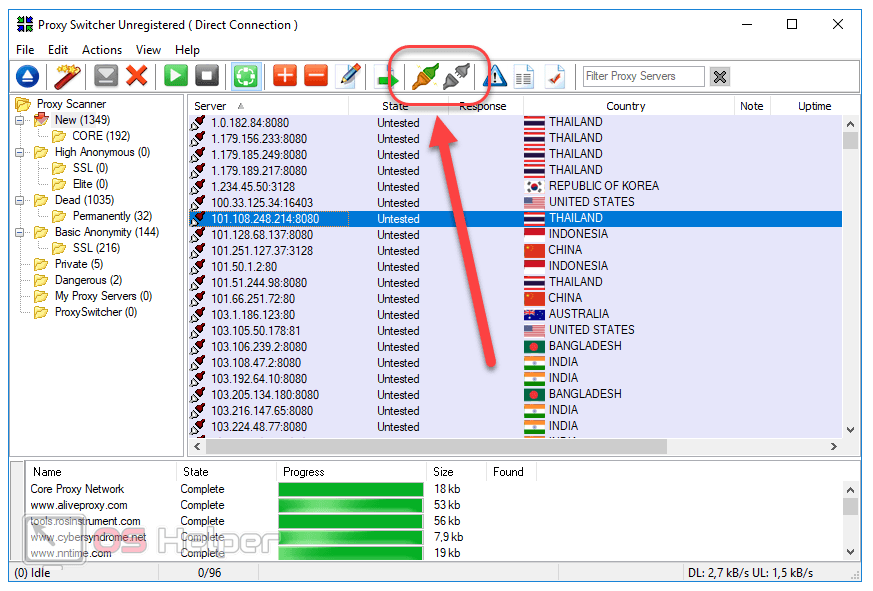Open the Actions menu

coord(102,50)
